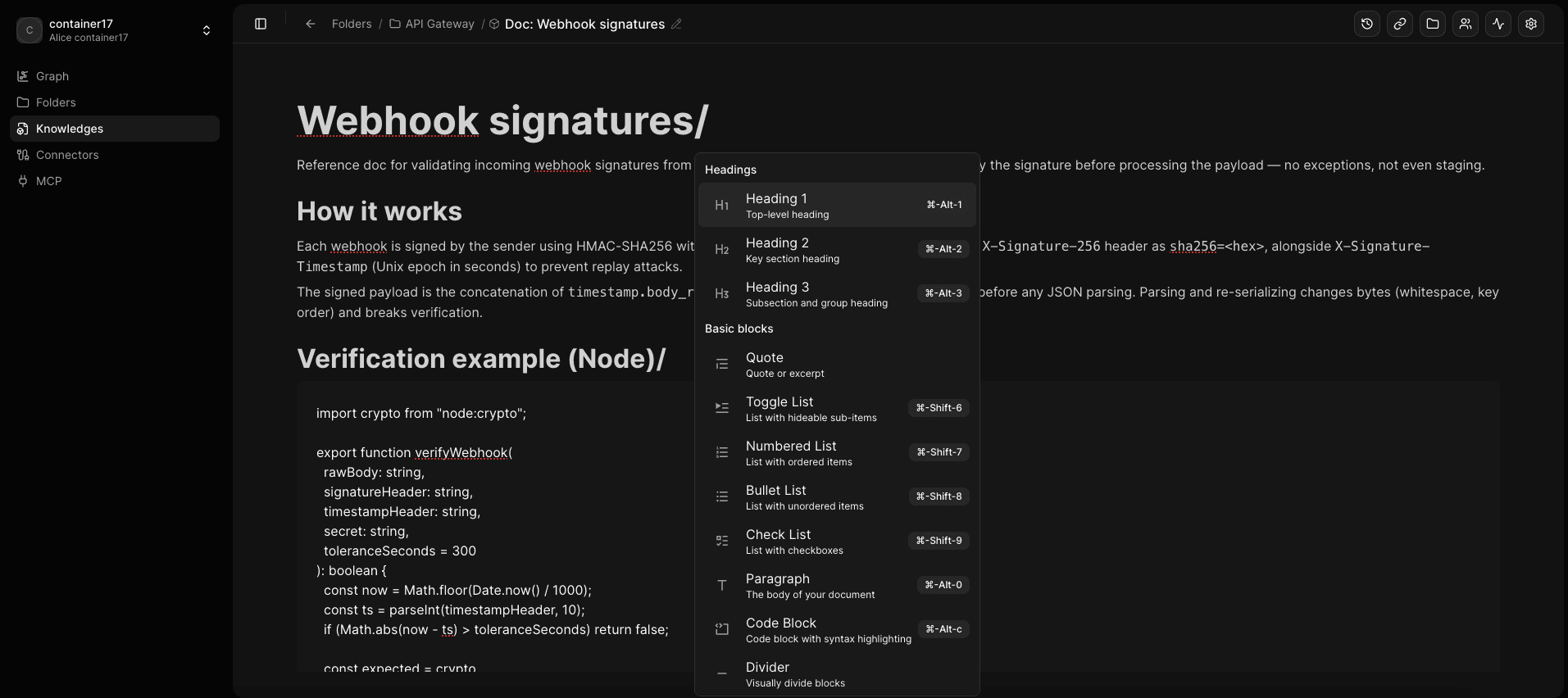Open folder icon in top toolbar
The height and width of the screenshot is (698, 1568).
pos(1433,24)
